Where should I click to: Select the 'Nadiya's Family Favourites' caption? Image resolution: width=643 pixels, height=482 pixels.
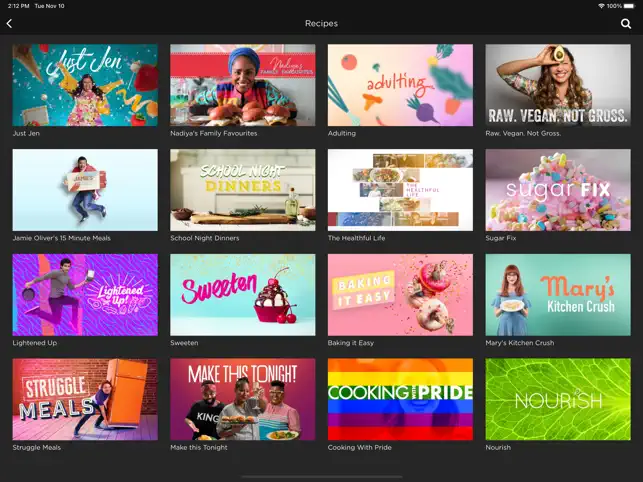click(x=214, y=133)
